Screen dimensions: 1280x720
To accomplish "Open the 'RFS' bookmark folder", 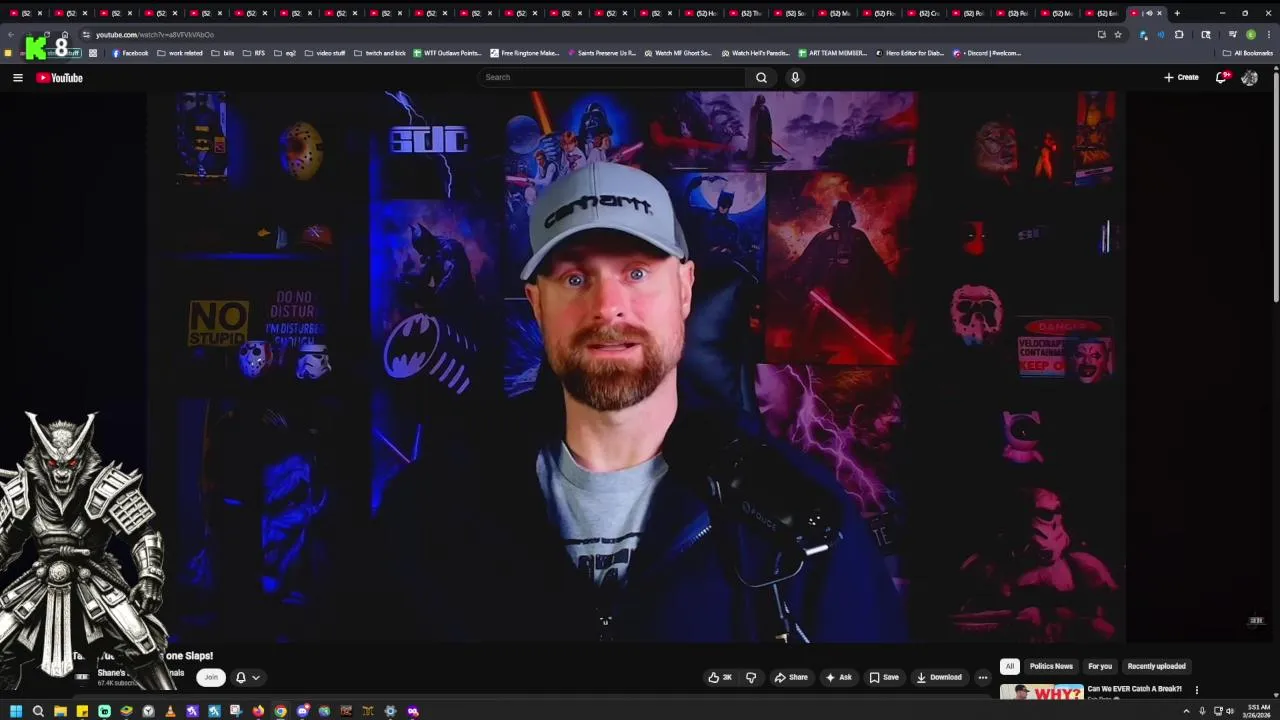I will point(253,53).
